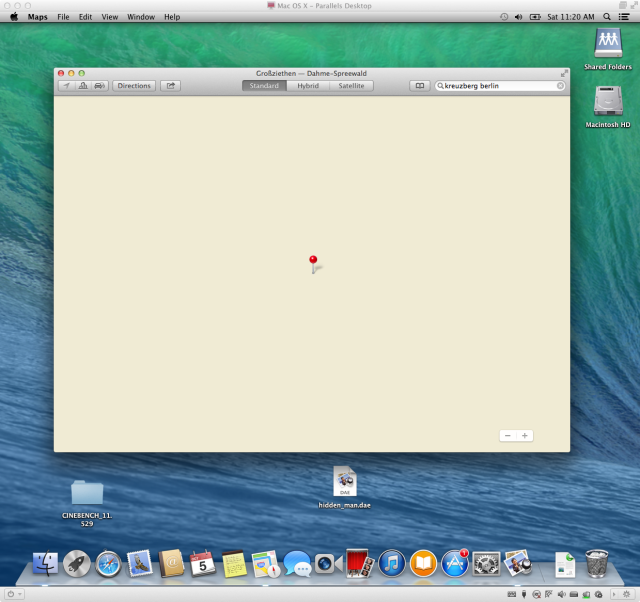
Task: Open Safari from the Dock
Action: tap(108, 564)
